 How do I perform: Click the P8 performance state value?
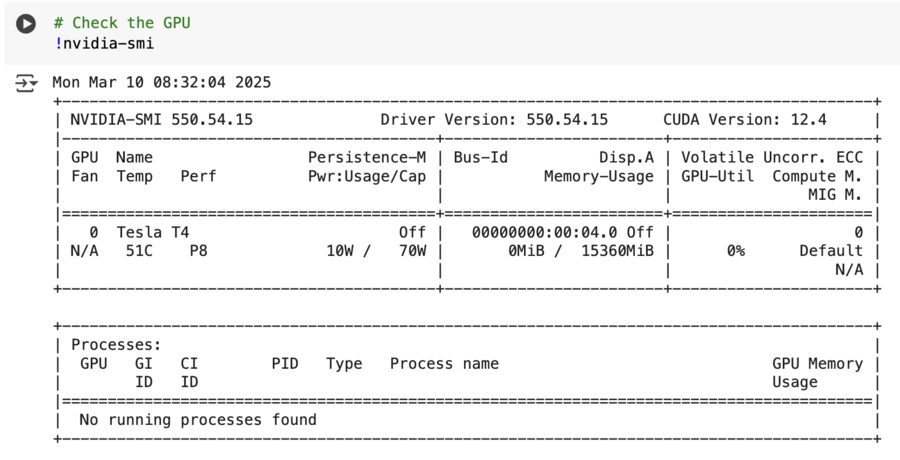coord(198,251)
